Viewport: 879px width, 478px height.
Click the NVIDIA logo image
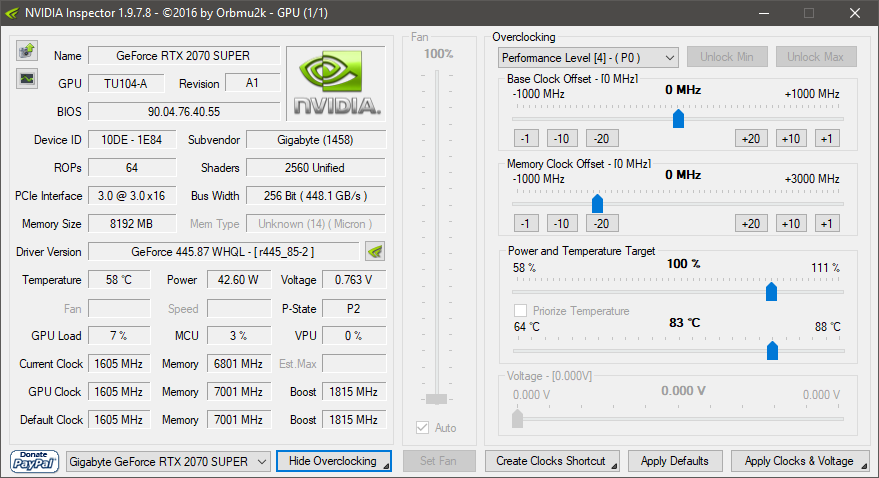point(336,83)
